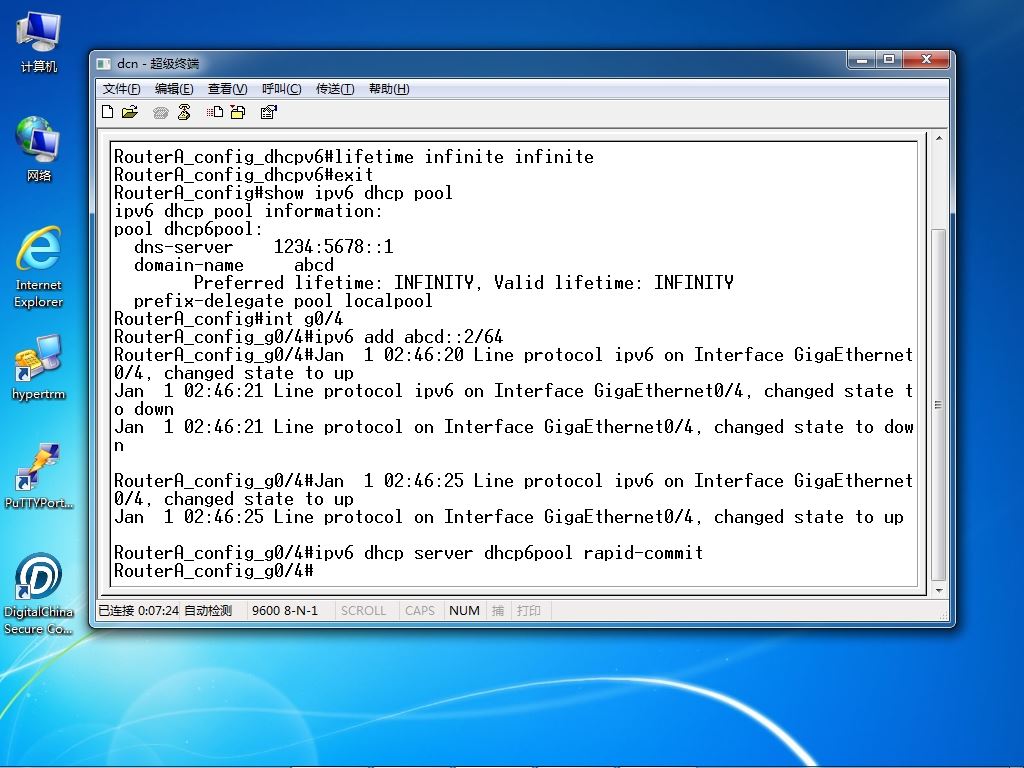Image resolution: width=1024 pixels, height=768 pixels.
Task: Click the terminal vertical scrollbar thumb
Action: click(938, 405)
